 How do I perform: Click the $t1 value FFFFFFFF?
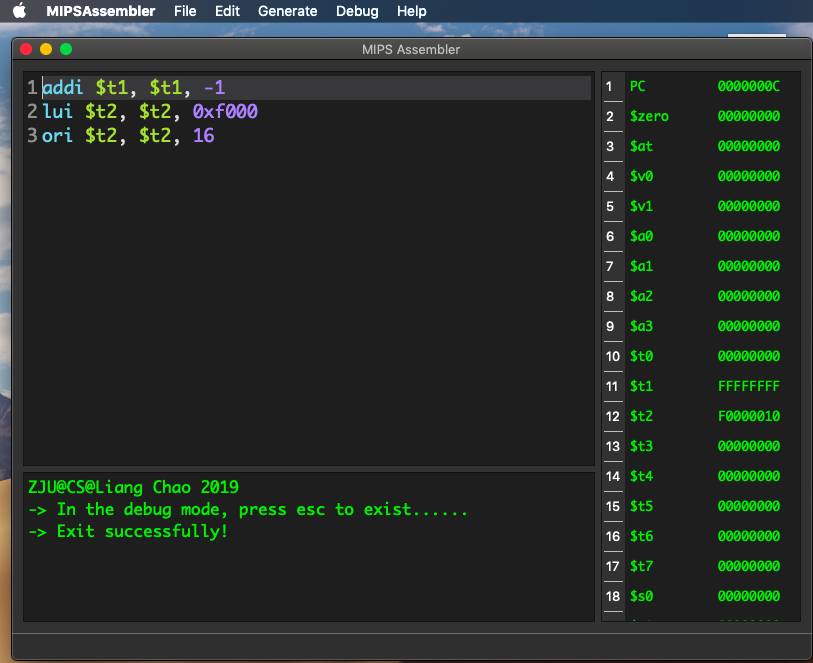pos(749,386)
